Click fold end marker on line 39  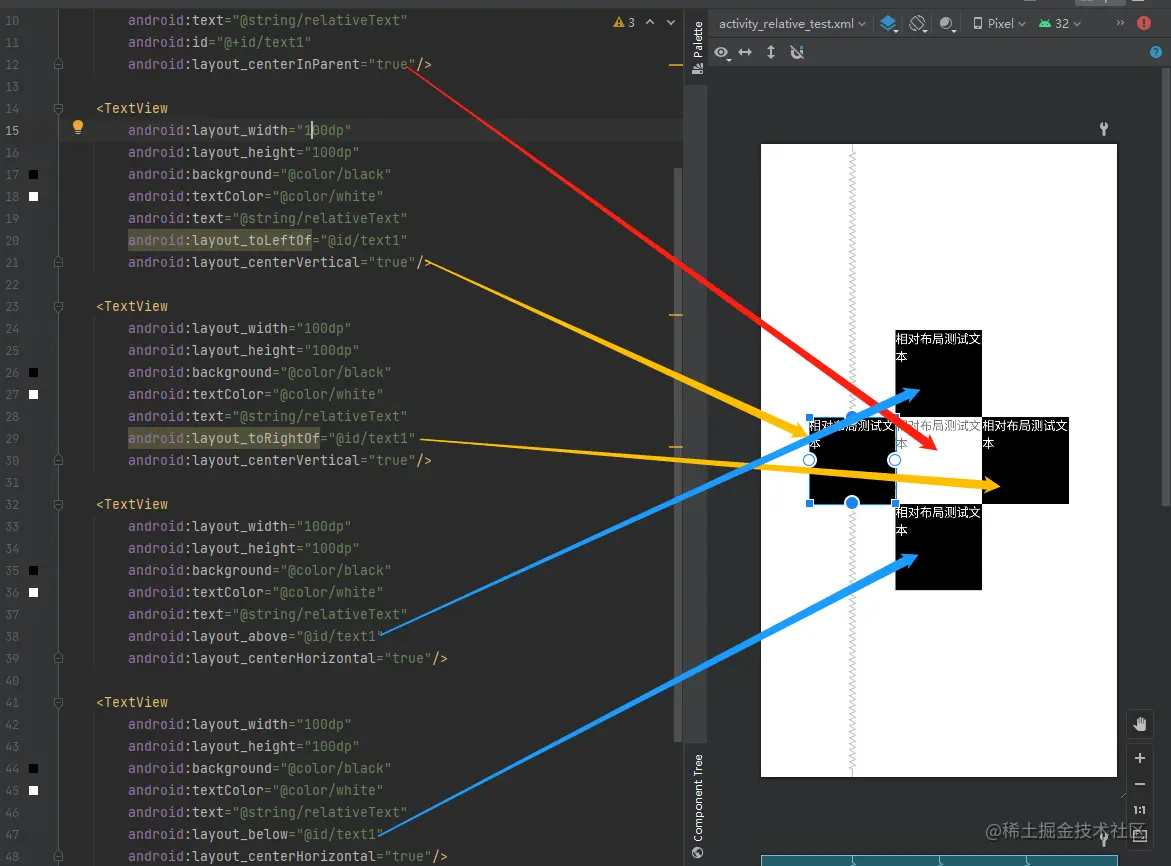[58, 658]
